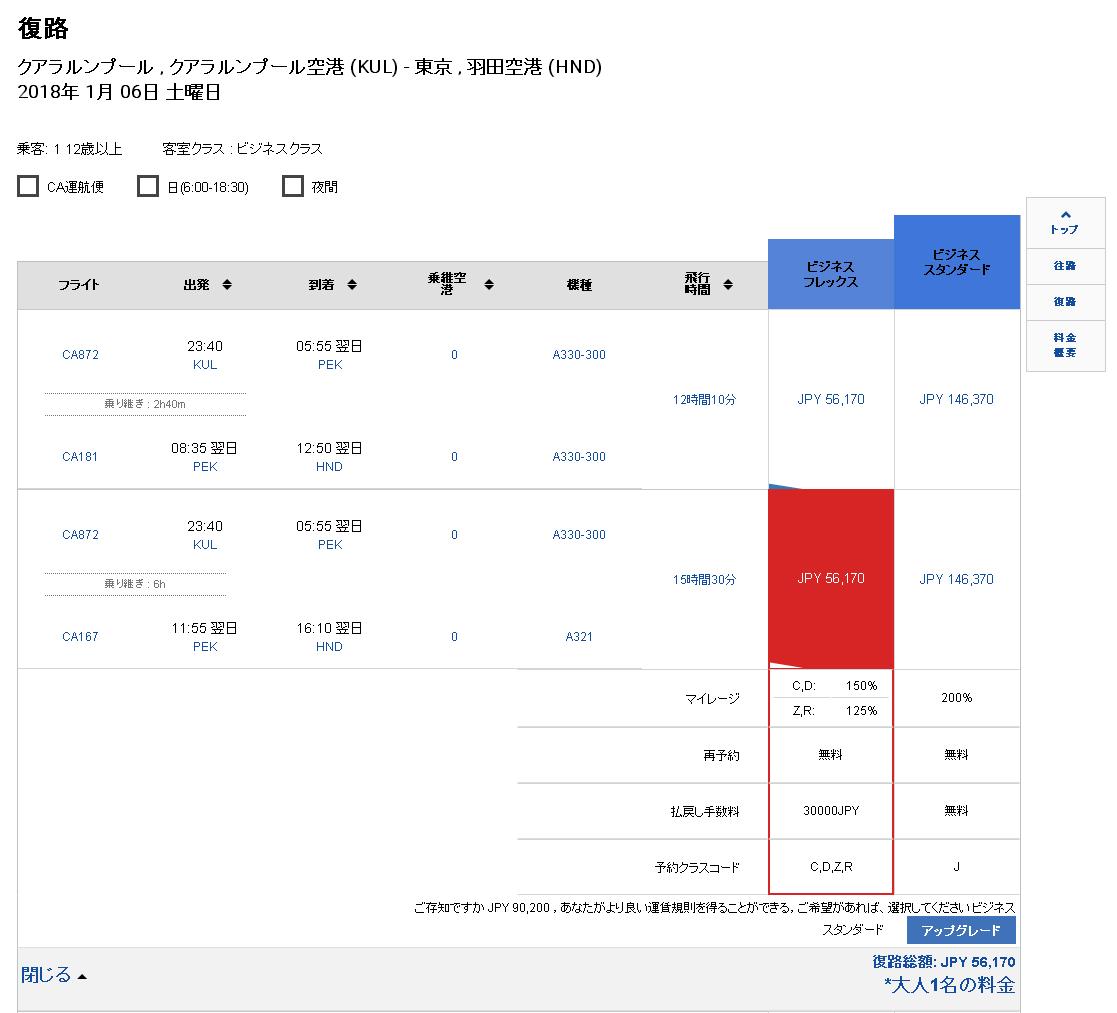1117x1013 pixels.
Task: Click the フライト column header
Action: [79, 285]
